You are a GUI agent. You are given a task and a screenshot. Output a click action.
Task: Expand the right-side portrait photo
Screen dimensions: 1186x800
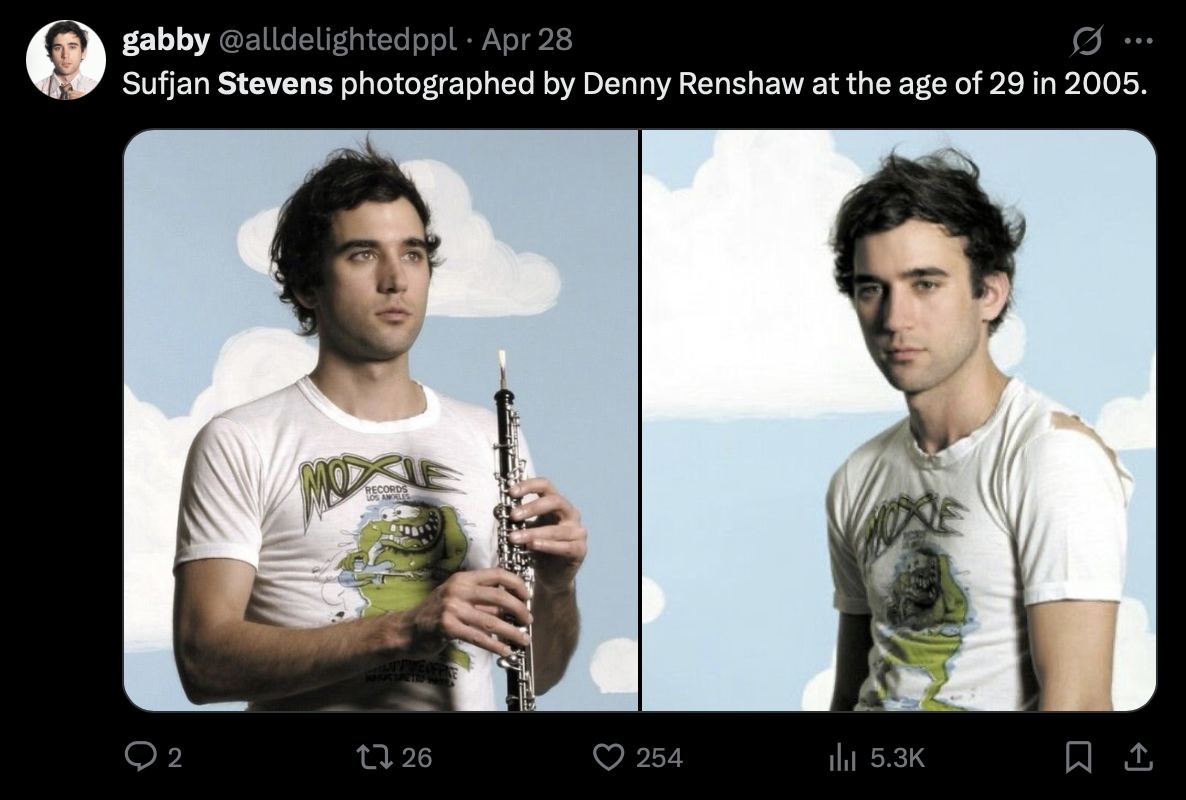pos(898,420)
